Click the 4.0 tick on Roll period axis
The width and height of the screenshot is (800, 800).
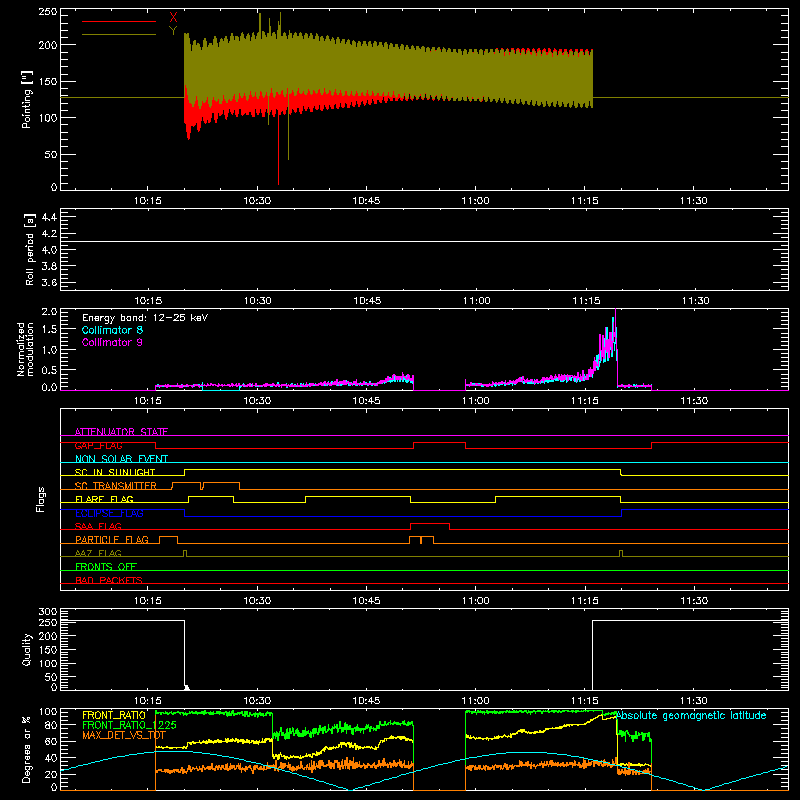[x=49, y=249]
